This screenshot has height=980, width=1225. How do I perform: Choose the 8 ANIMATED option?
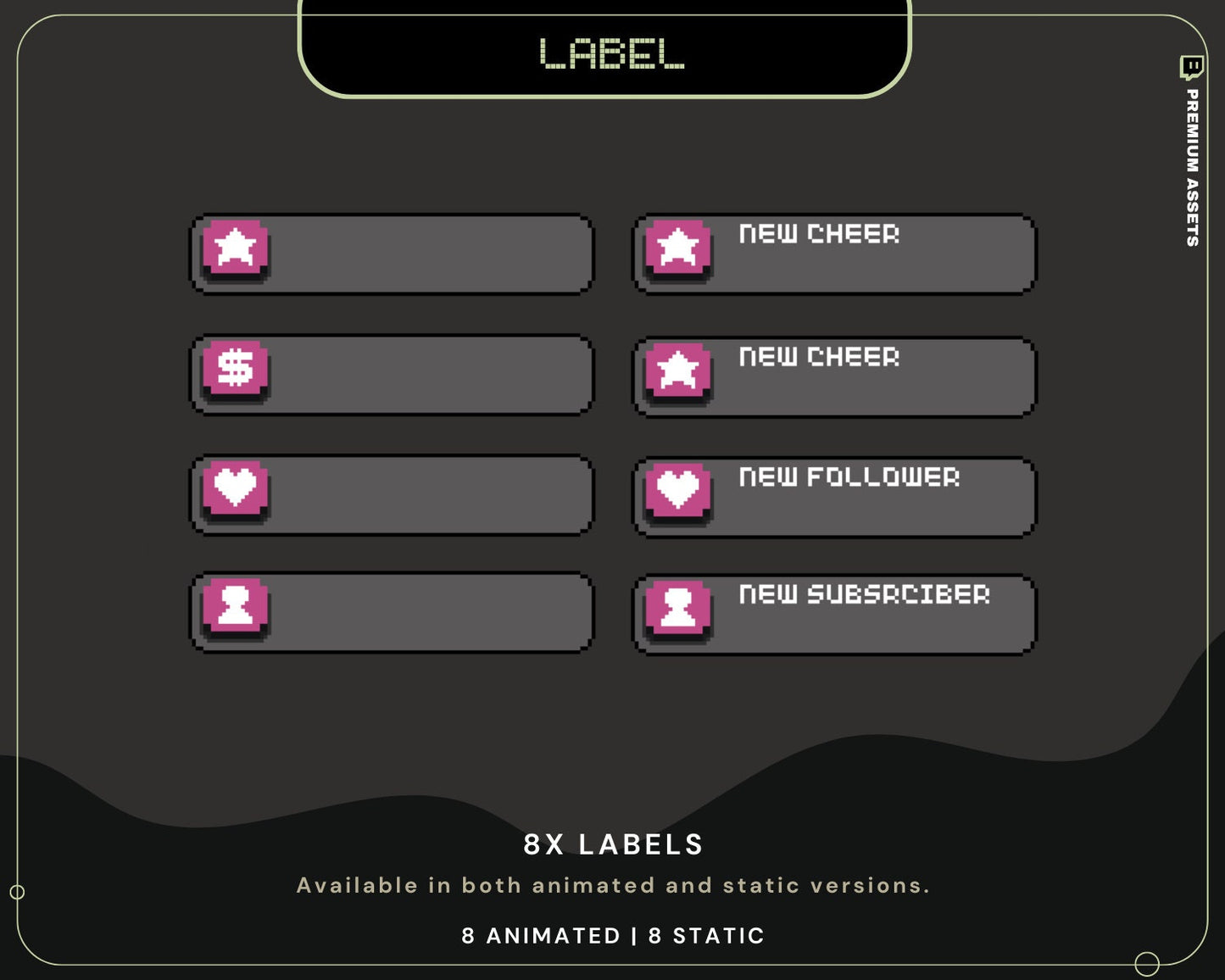click(541, 936)
